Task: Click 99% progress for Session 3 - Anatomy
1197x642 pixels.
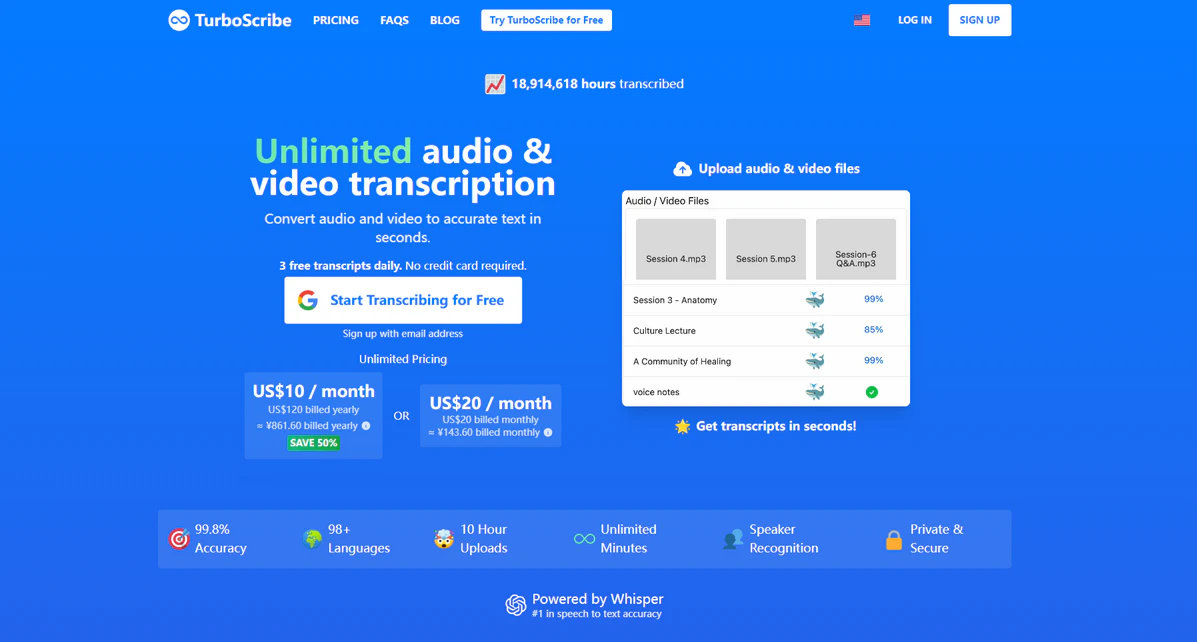Action: pyautogui.click(x=873, y=299)
